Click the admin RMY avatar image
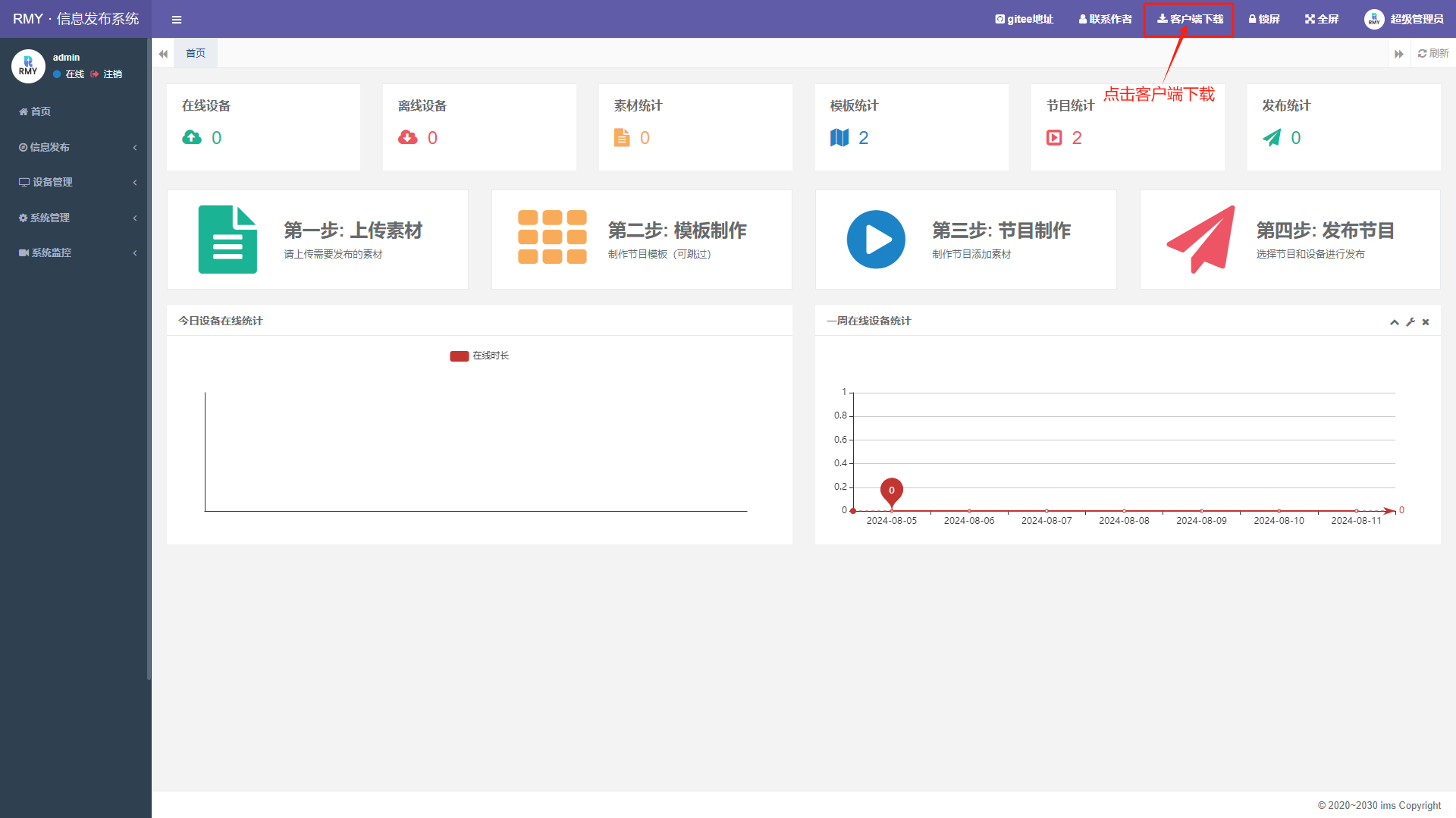The width and height of the screenshot is (1456, 818). pyautogui.click(x=28, y=66)
